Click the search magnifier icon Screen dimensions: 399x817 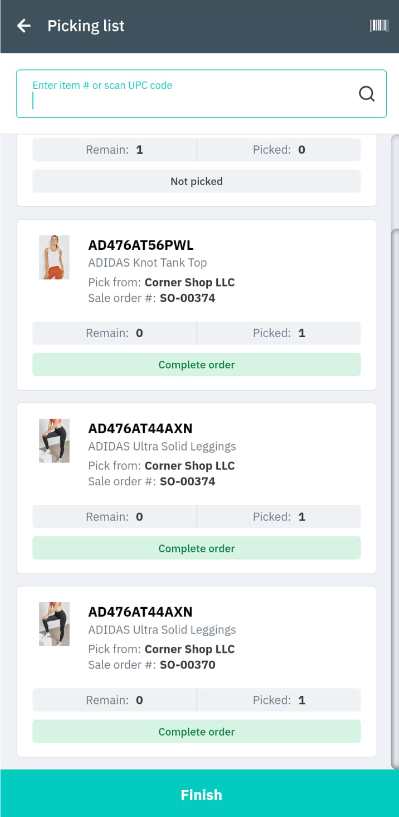[367, 94]
